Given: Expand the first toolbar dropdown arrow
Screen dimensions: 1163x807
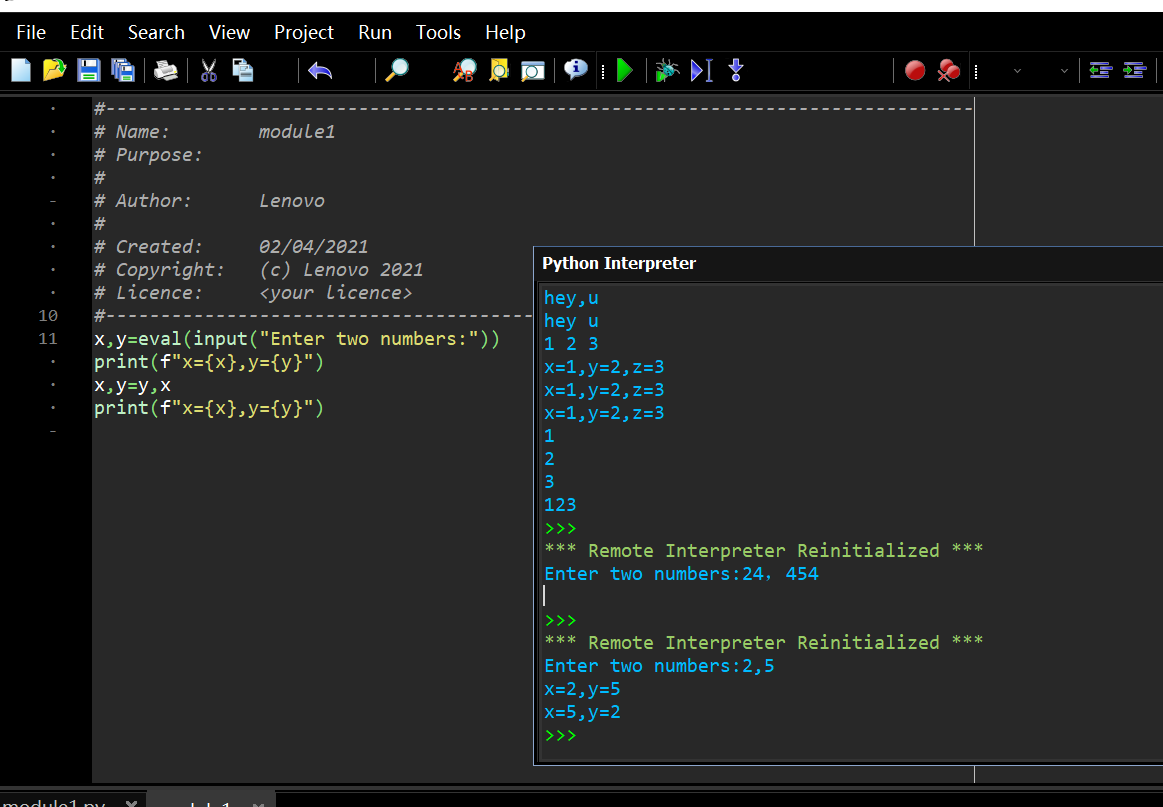Looking at the screenshot, I should [1017, 71].
